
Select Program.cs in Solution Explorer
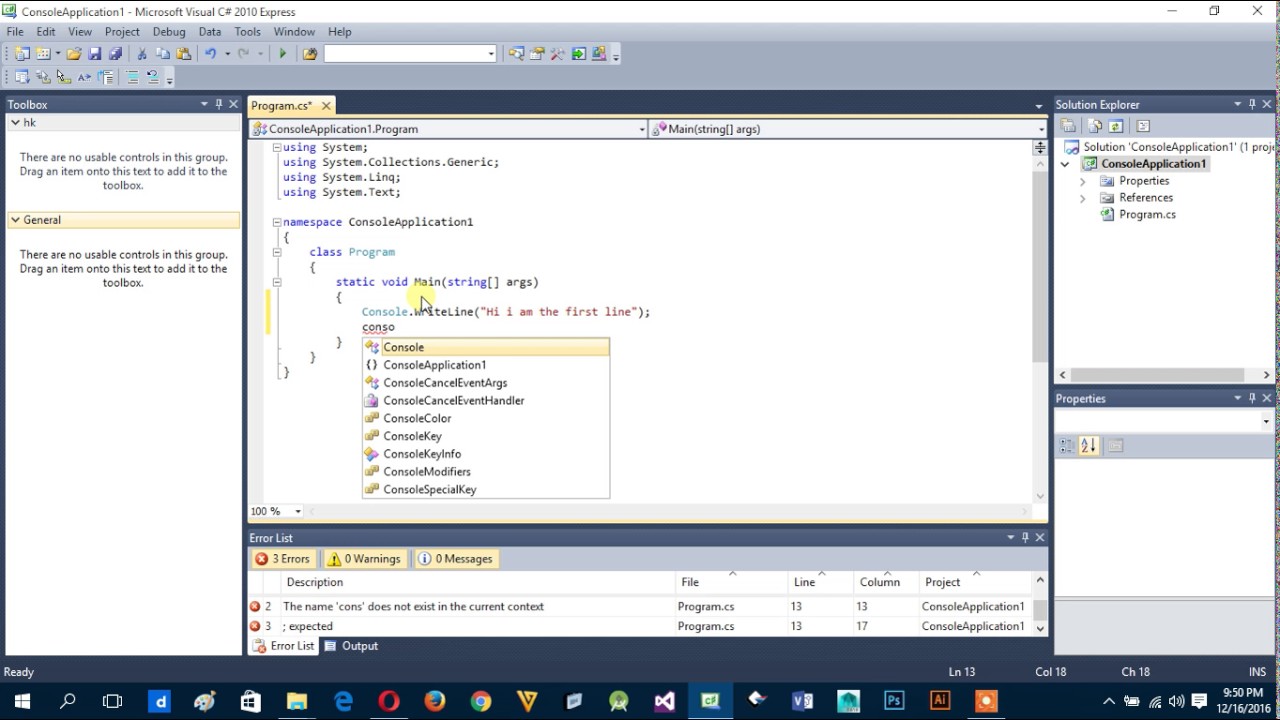click(1147, 215)
